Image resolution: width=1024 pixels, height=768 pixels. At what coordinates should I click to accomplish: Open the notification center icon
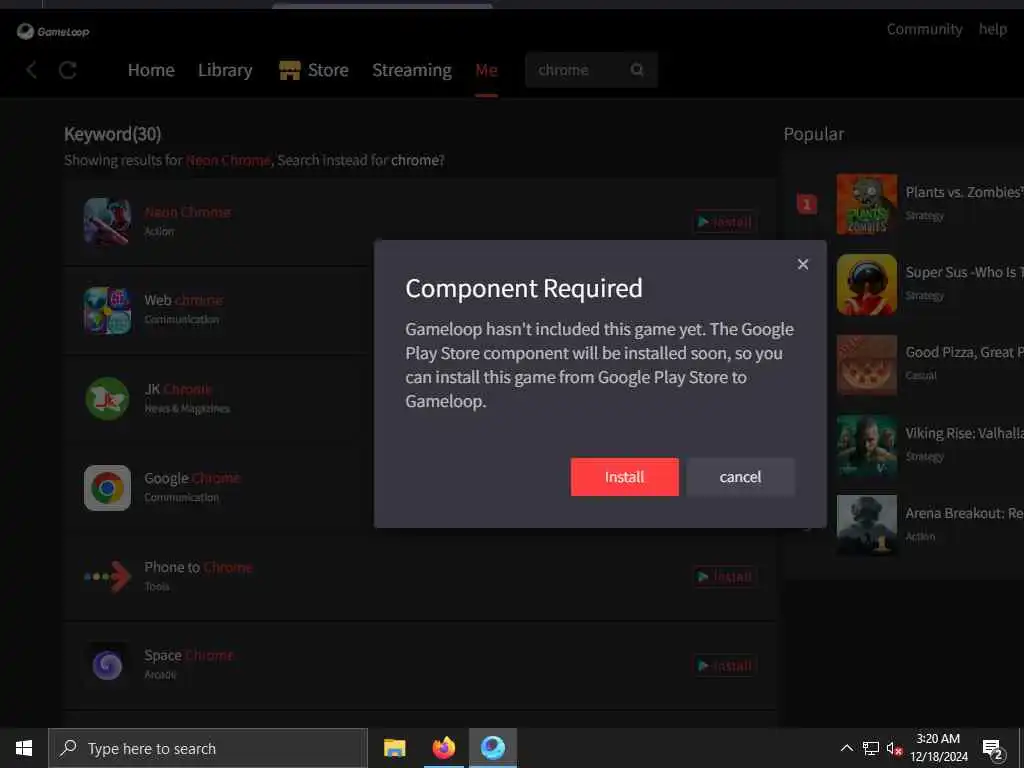993,749
